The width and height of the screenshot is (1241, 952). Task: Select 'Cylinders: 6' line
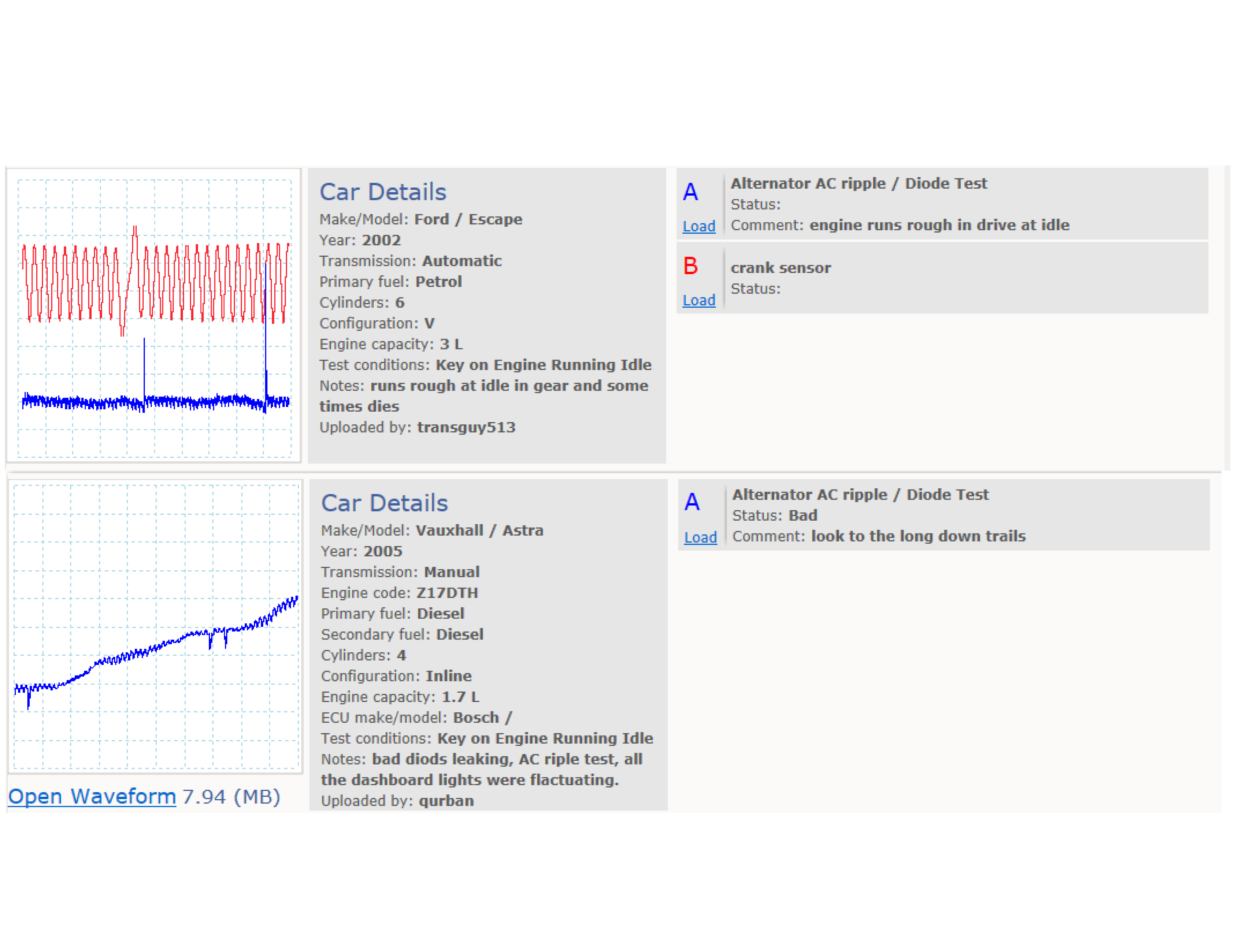point(362,303)
